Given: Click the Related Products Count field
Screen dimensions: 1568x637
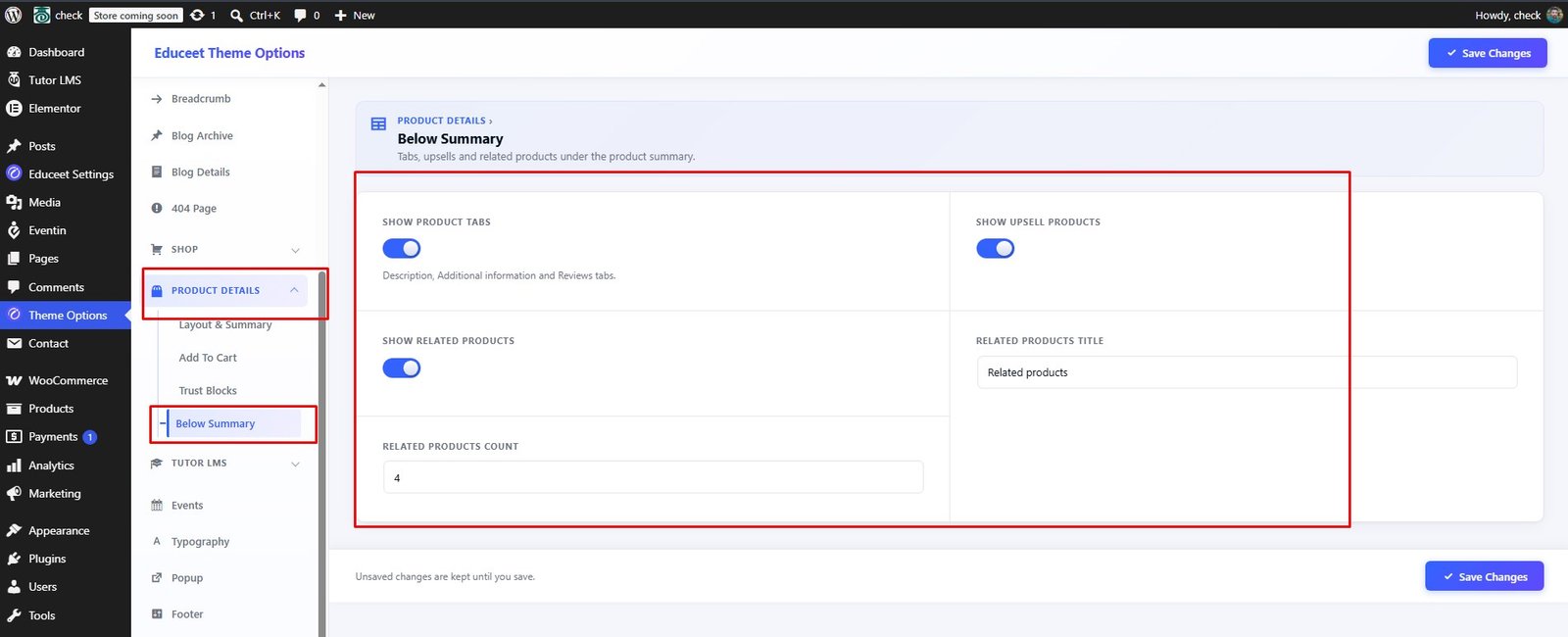Looking at the screenshot, I should [653, 477].
